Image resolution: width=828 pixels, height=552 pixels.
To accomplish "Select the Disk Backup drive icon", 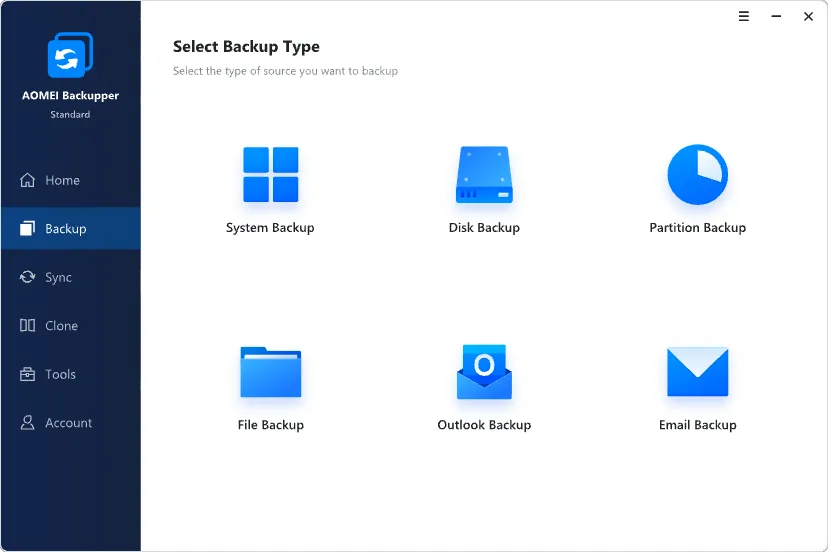I will (x=484, y=175).
